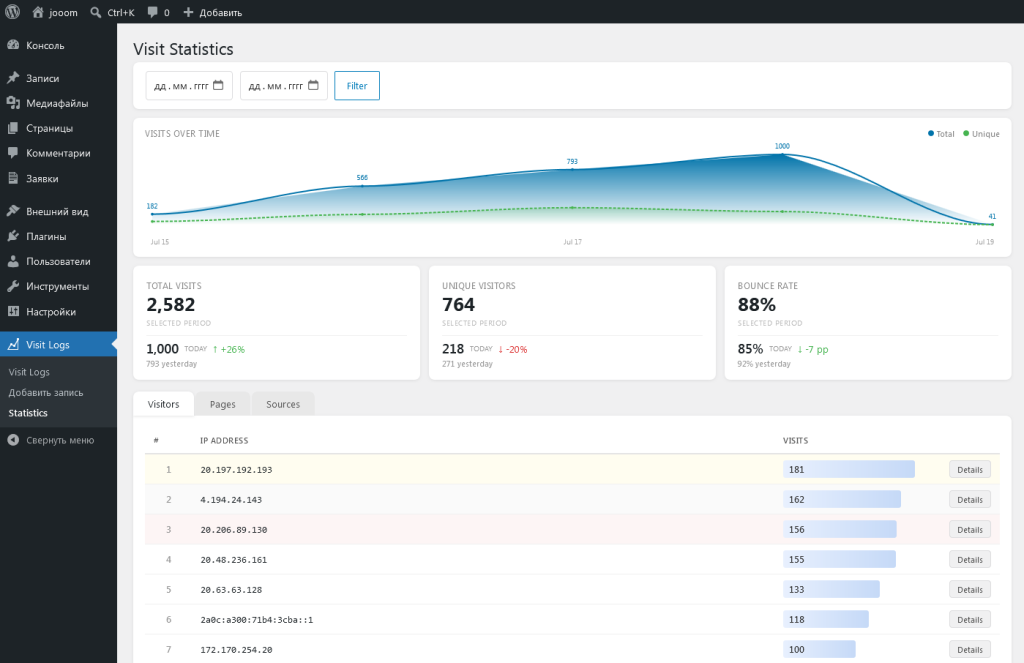This screenshot has width=1024, height=663.
Task: Click the IP address 20.206.89.130
Action: (234, 530)
